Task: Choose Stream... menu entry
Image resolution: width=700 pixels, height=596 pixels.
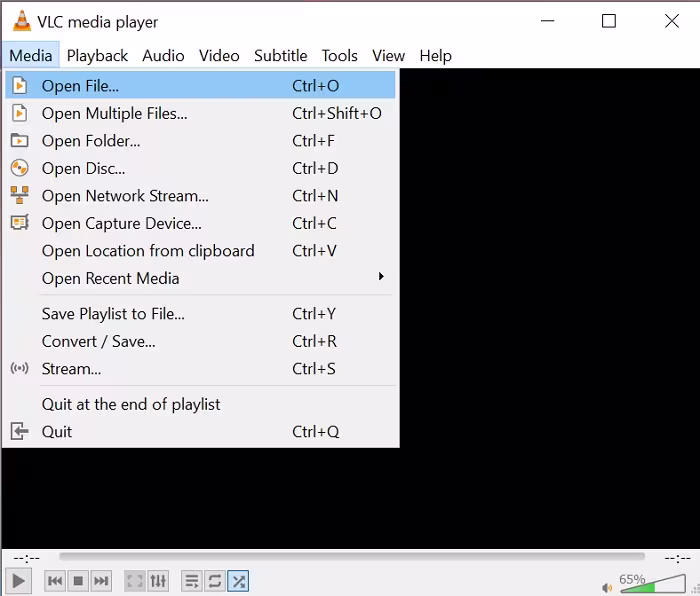Action: [x=200, y=369]
